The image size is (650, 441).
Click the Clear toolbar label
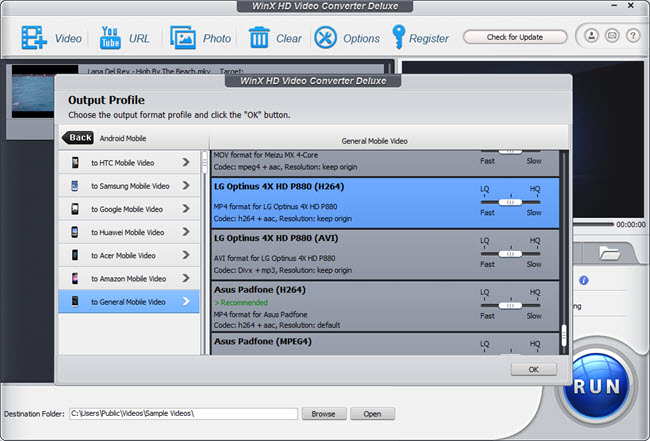[x=289, y=39]
